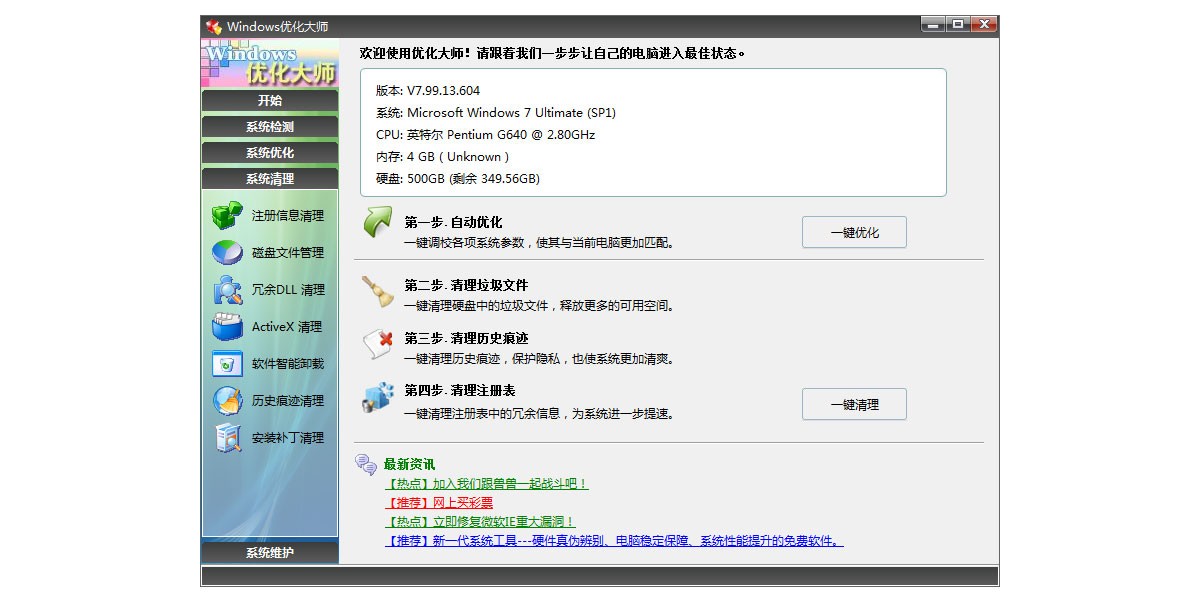The width and height of the screenshot is (1200, 600).
Task: Click the 安装补丁清理 icon
Action: tap(227, 437)
